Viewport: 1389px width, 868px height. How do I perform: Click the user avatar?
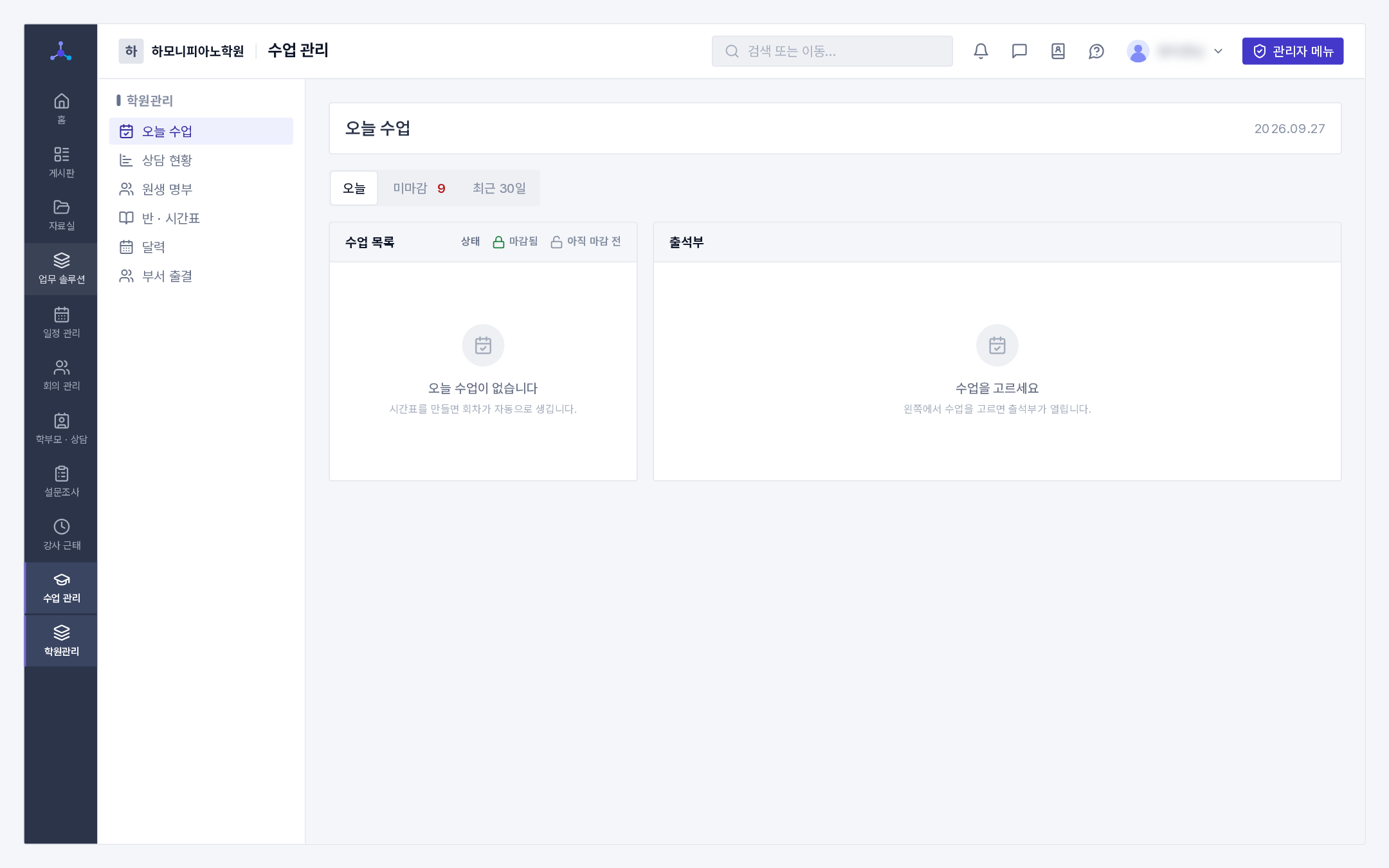point(1138,51)
